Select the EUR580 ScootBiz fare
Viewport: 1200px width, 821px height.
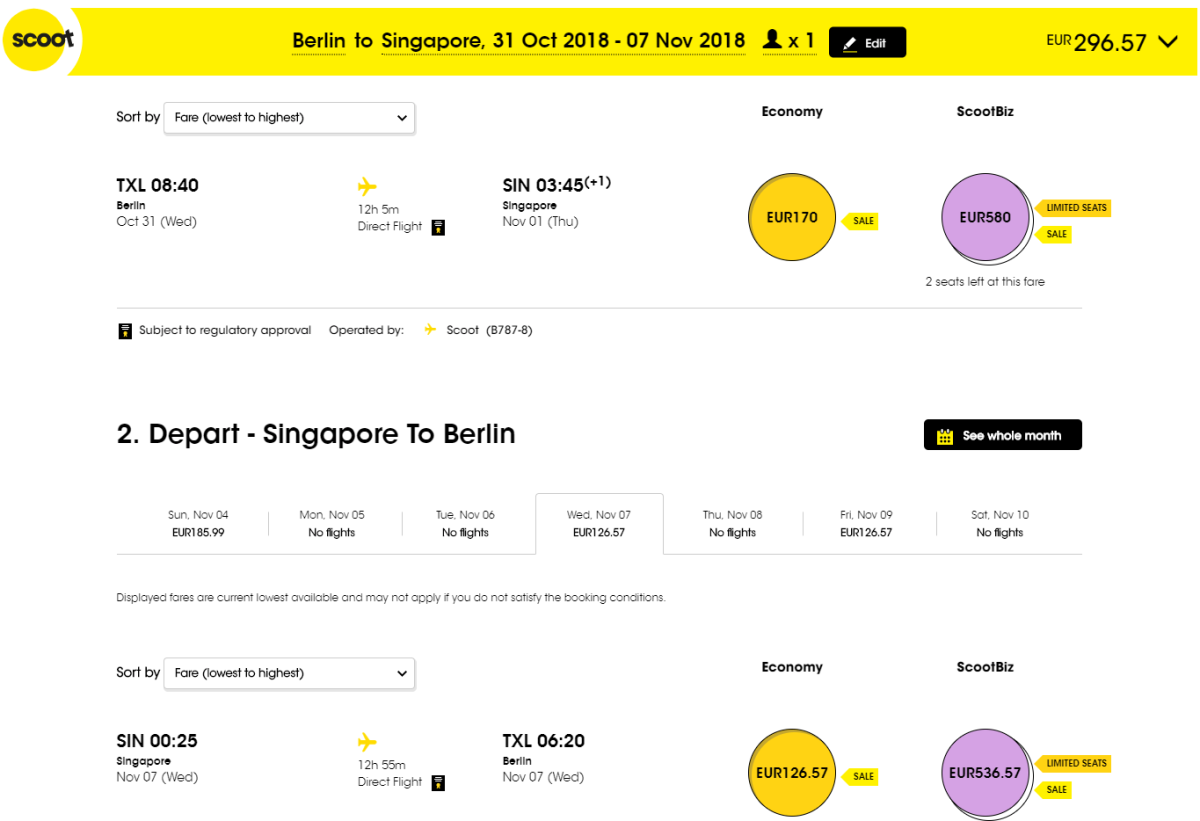[x=984, y=218]
